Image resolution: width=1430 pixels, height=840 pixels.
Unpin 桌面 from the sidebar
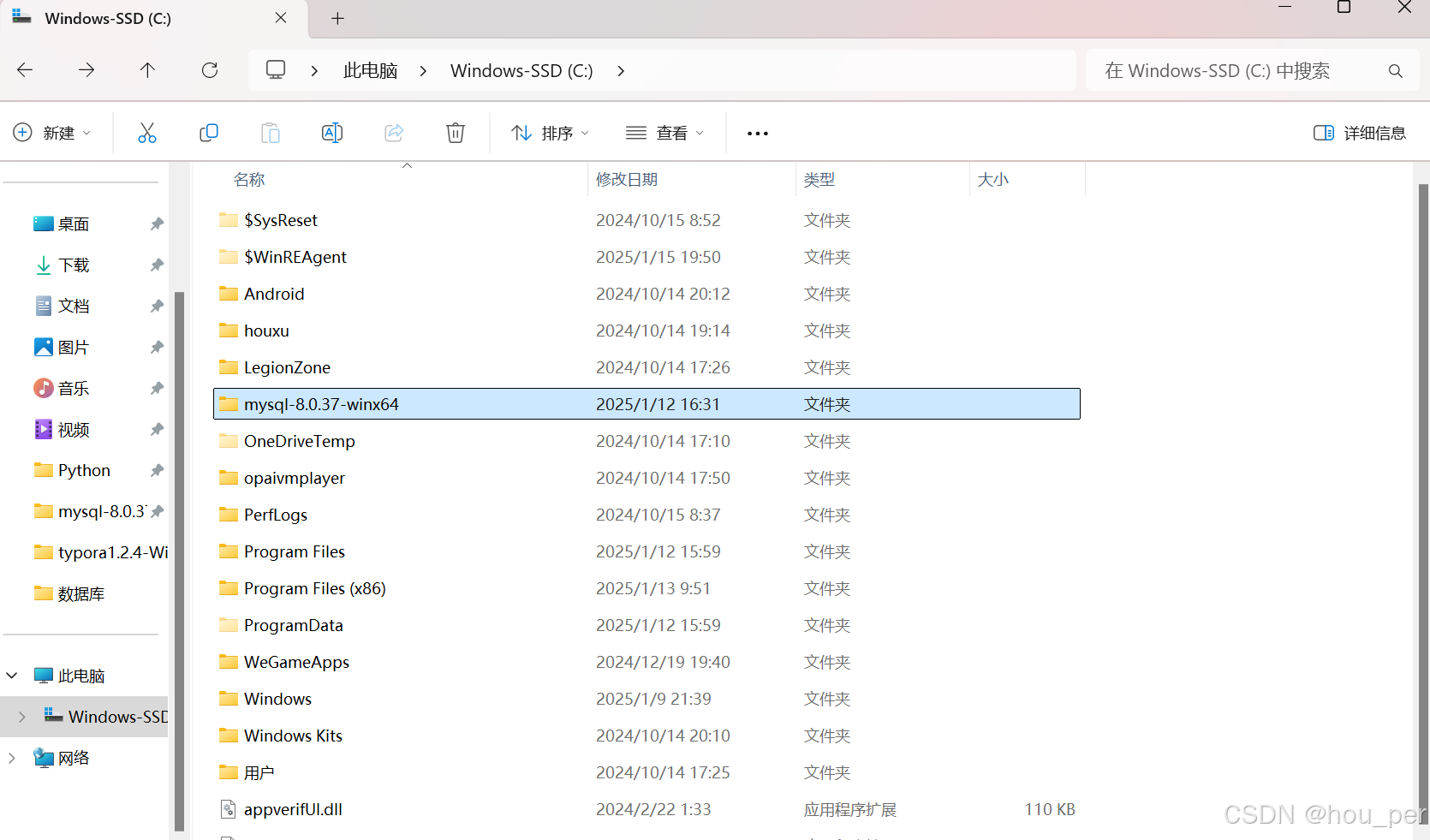pos(157,223)
